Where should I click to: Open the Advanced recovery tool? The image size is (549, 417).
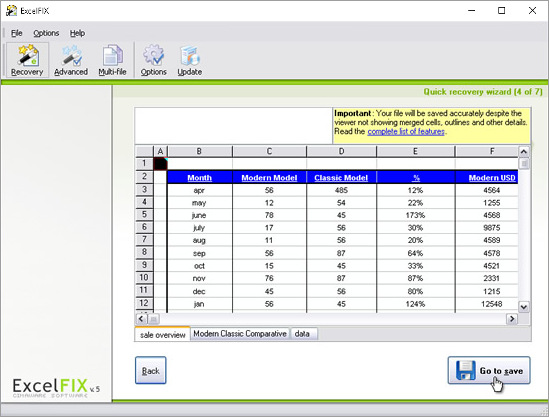click(x=71, y=60)
